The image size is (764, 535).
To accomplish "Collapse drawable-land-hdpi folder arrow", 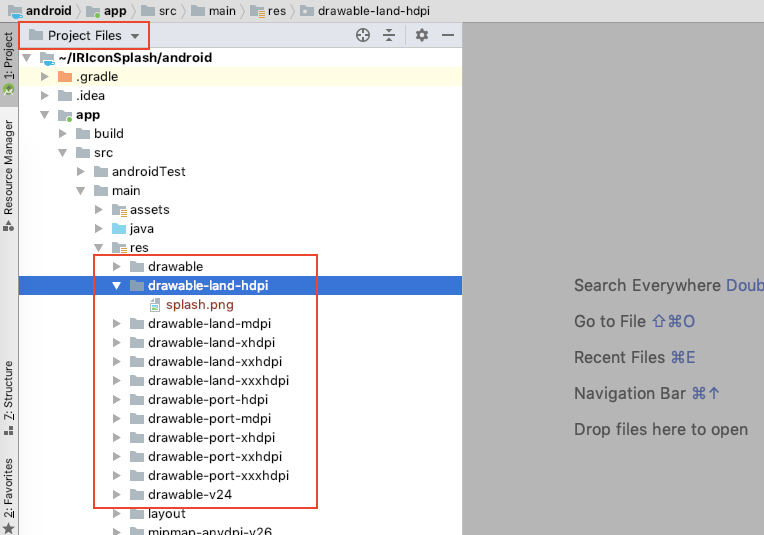I will [x=116, y=286].
